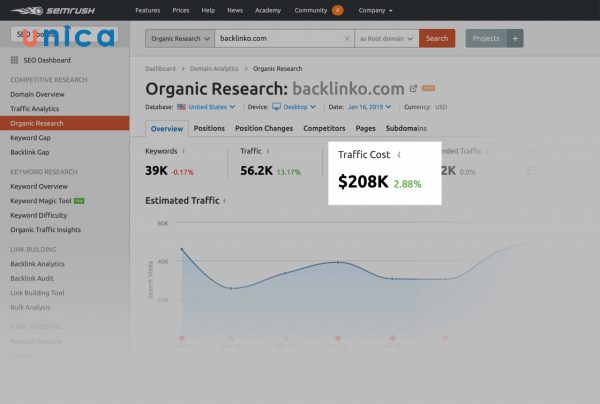The width and height of the screenshot is (600, 404).
Task: Open the Position Changes tab
Action: [264, 128]
